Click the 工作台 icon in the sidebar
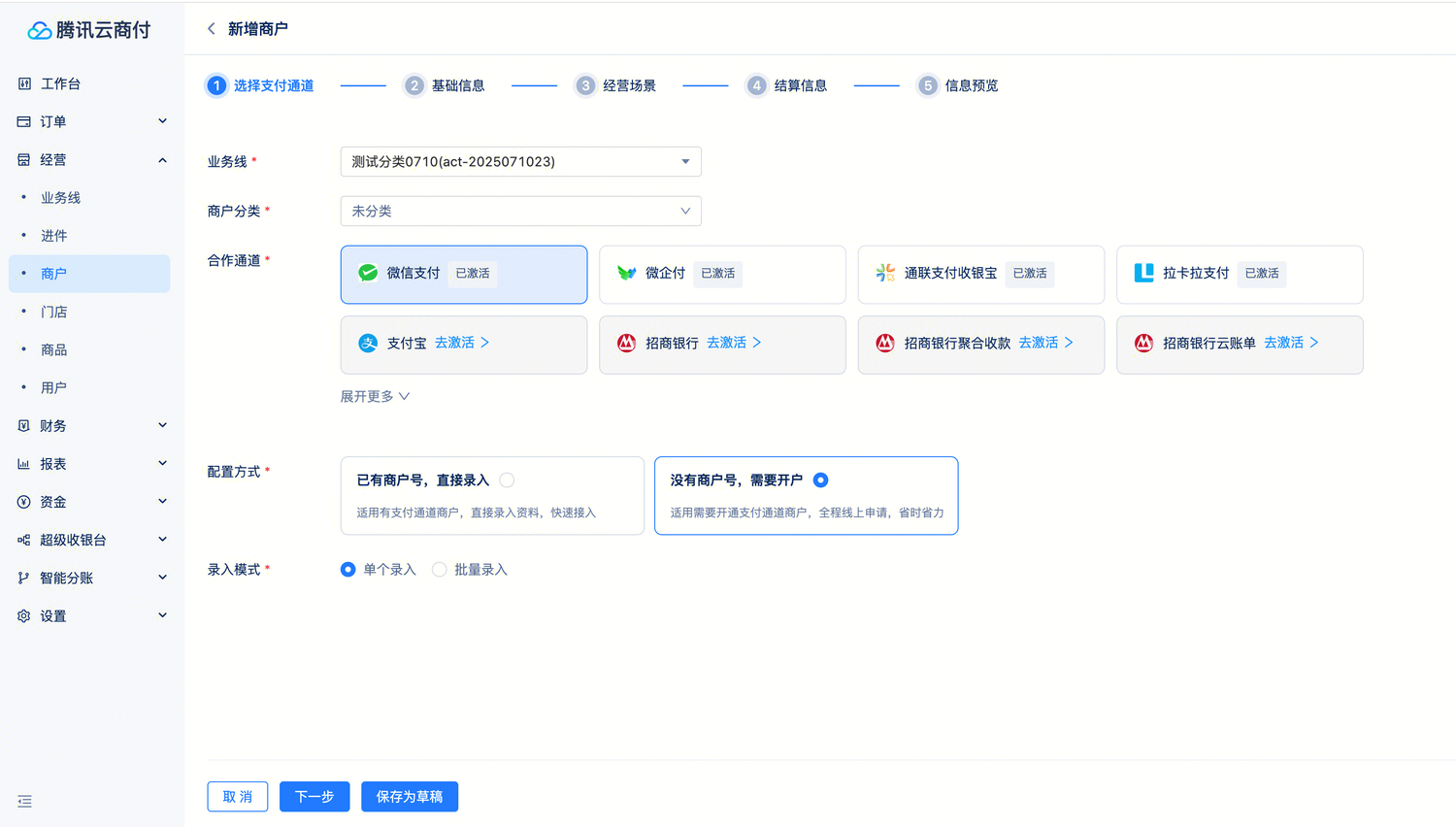 (23, 83)
